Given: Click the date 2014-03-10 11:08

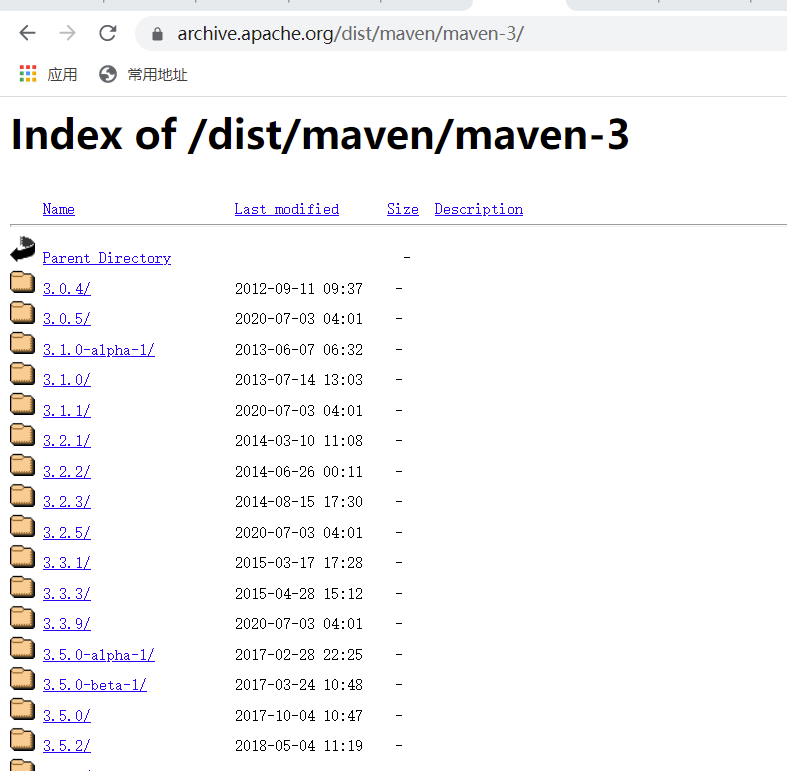Looking at the screenshot, I should click(299, 441).
